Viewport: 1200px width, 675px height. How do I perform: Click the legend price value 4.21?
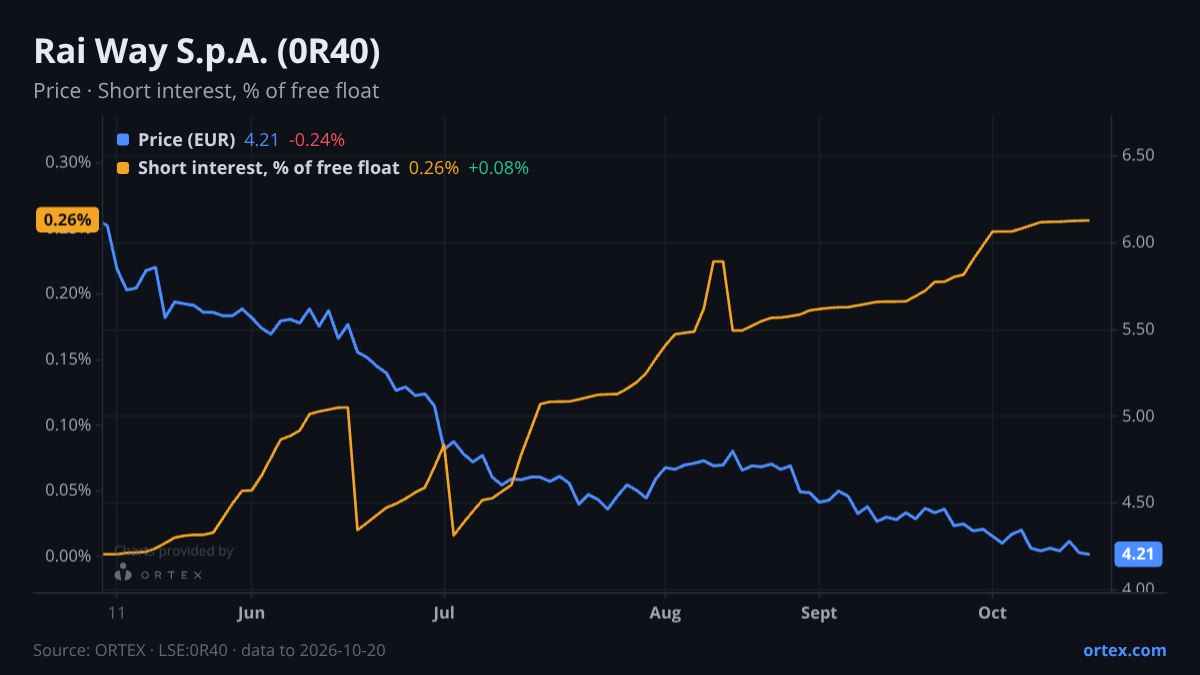(261, 140)
